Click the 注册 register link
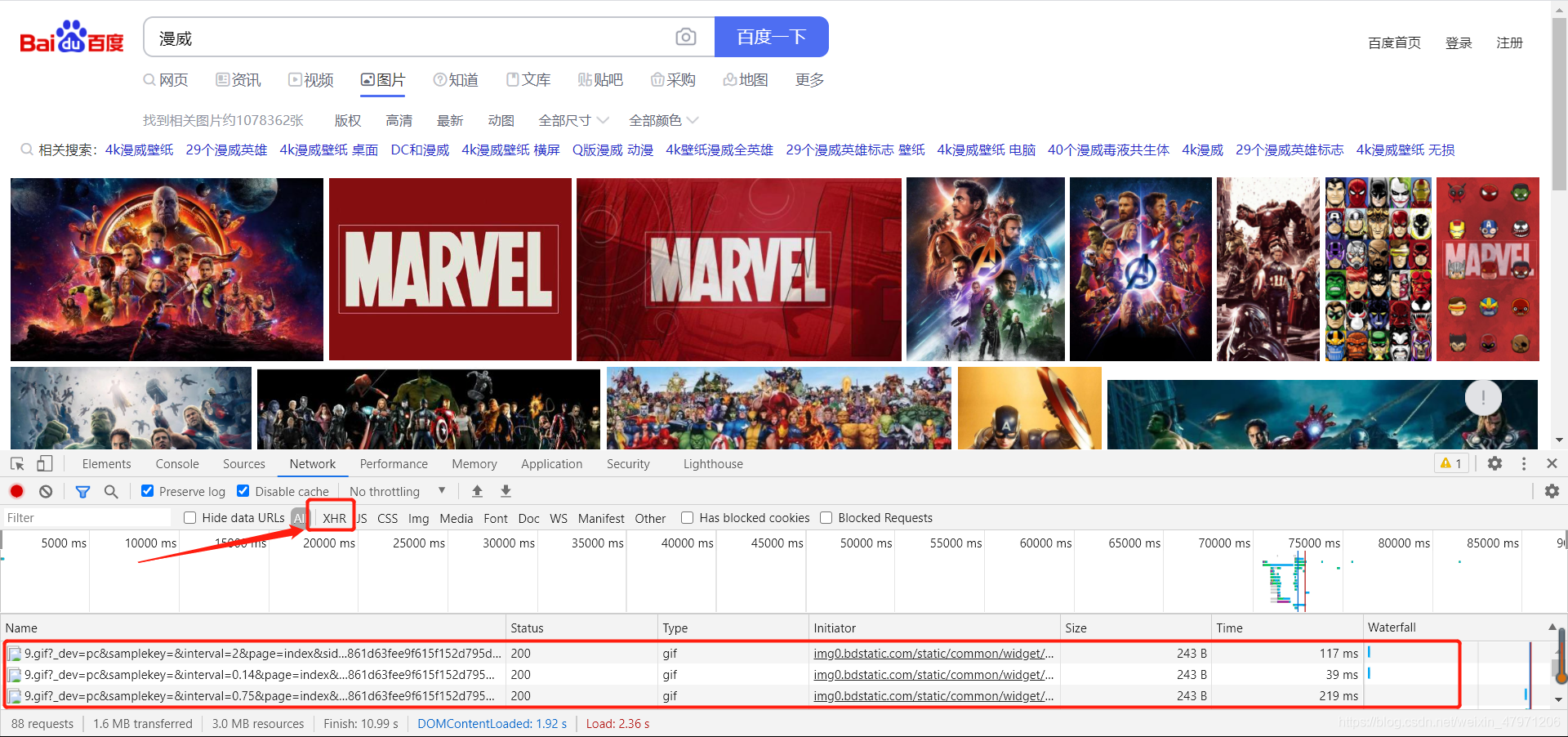This screenshot has height=737, width=1568. pyautogui.click(x=1510, y=42)
